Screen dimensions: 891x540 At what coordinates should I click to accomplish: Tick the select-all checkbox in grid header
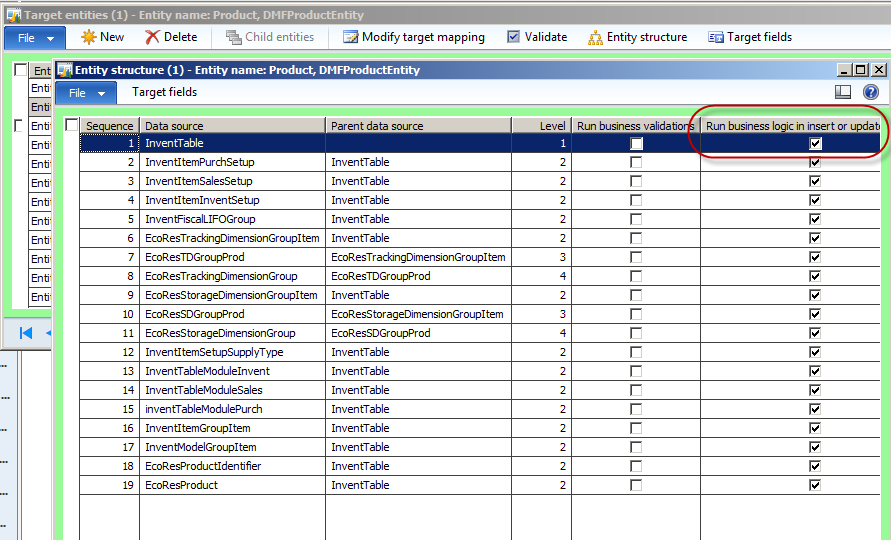71,126
